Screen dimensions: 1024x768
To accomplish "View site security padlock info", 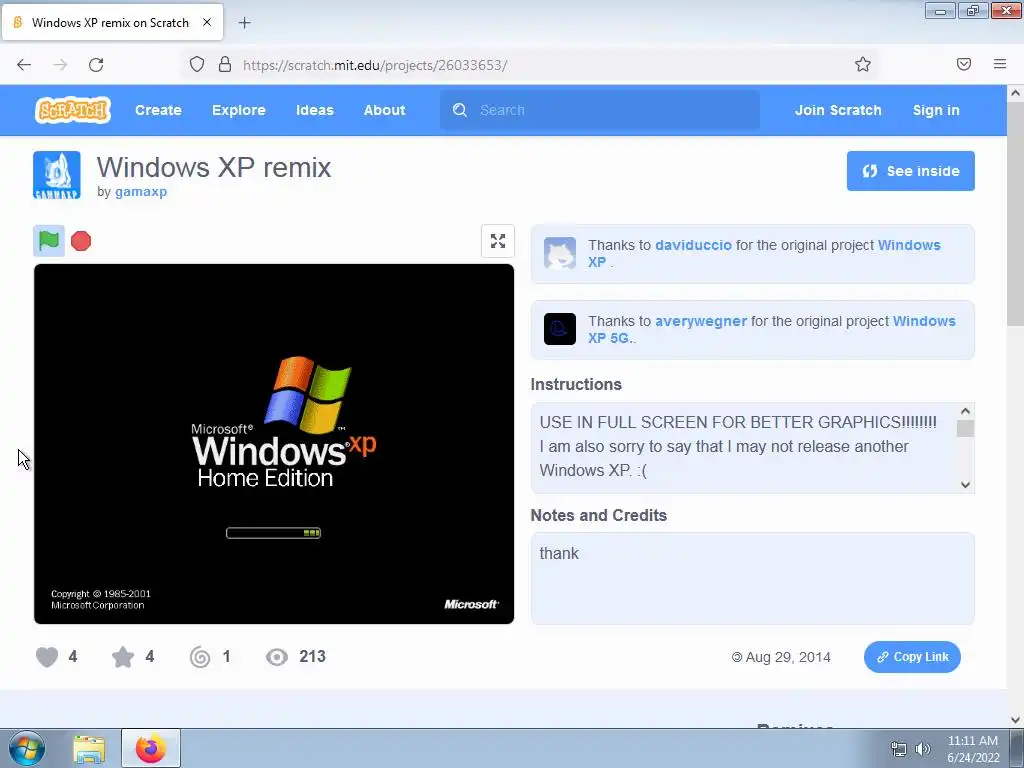I will pyautogui.click(x=225, y=64).
